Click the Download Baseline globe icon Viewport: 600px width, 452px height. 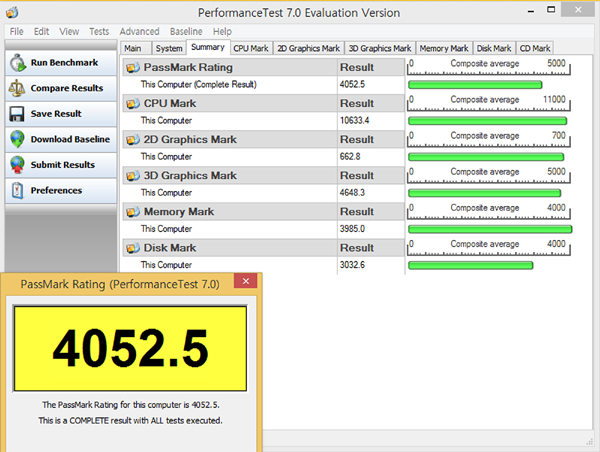tap(18, 139)
